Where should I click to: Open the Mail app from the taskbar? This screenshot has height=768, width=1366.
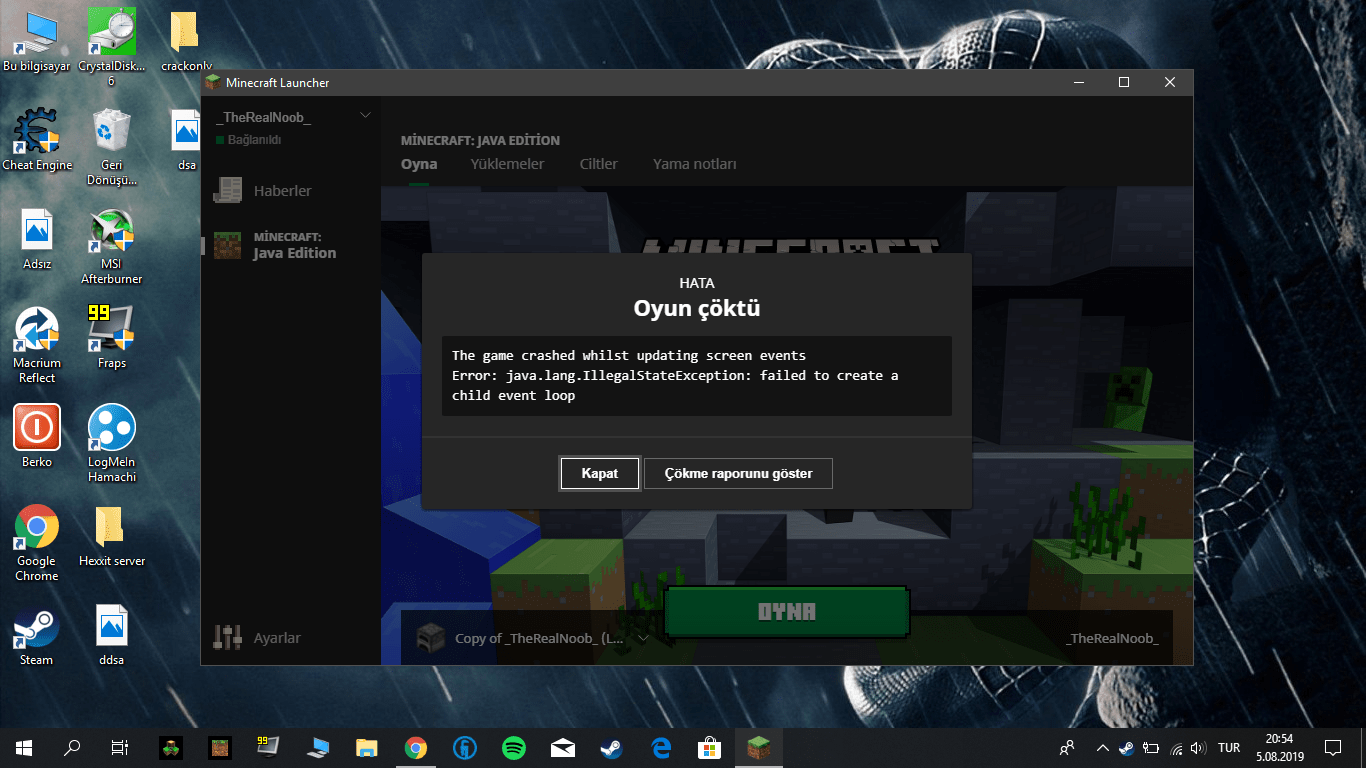click(x=563, y=747)
